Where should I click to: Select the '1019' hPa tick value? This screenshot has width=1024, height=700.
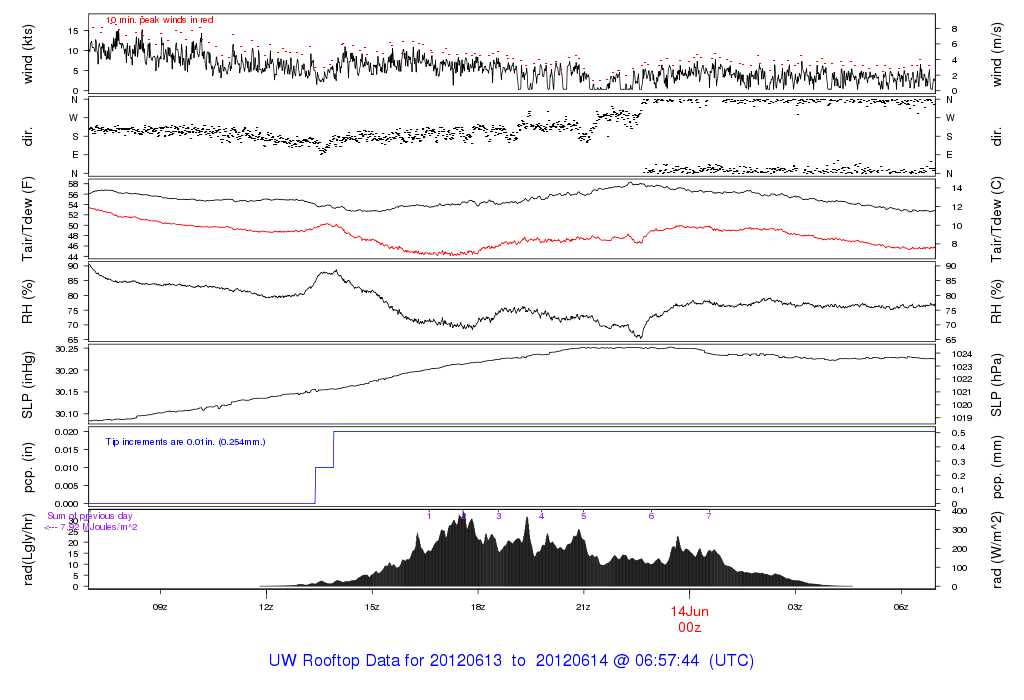point(962,418)
